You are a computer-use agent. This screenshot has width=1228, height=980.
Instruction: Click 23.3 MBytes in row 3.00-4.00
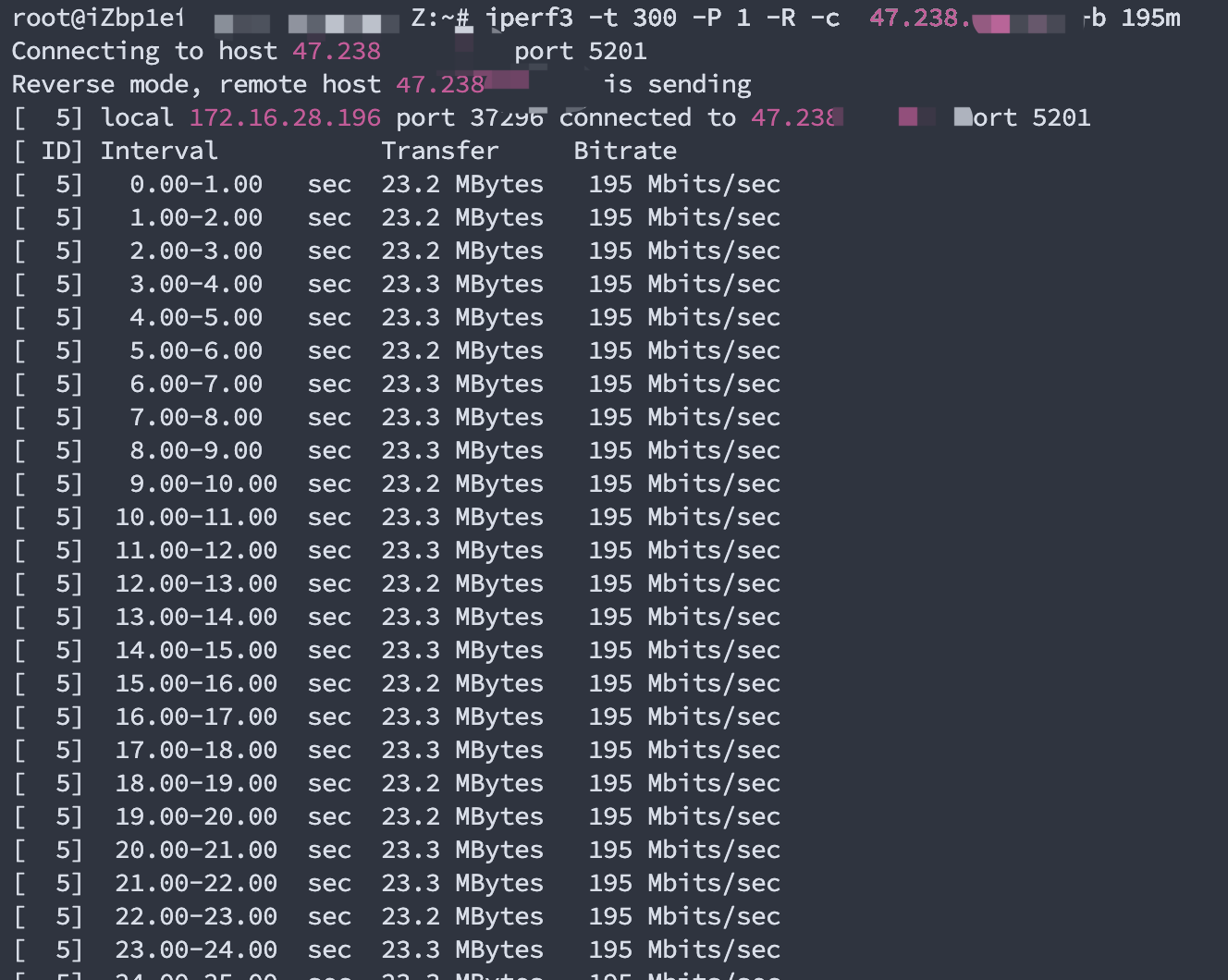point(462,284)
